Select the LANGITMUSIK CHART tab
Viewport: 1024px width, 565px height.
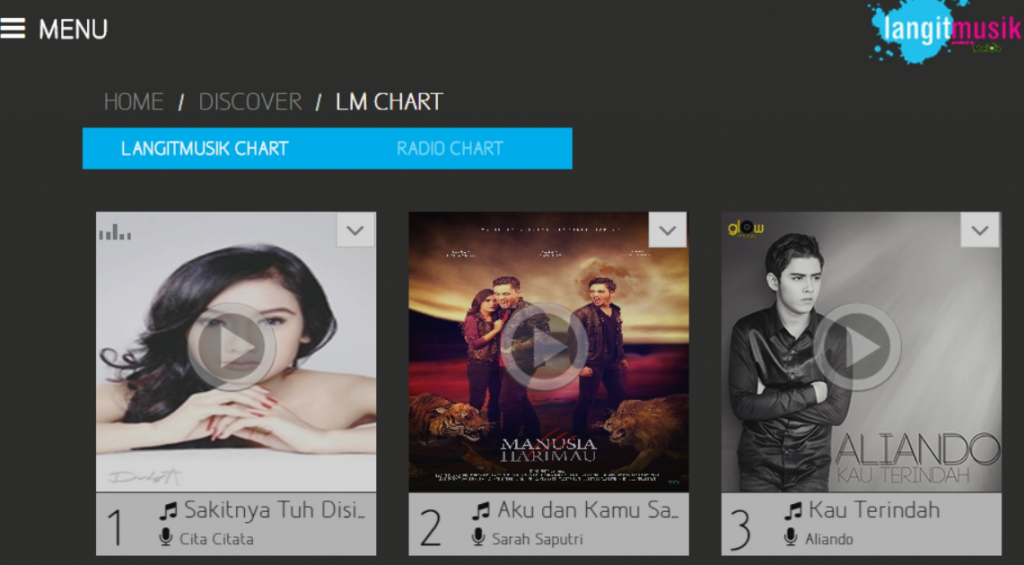click(x=204, y=148)
